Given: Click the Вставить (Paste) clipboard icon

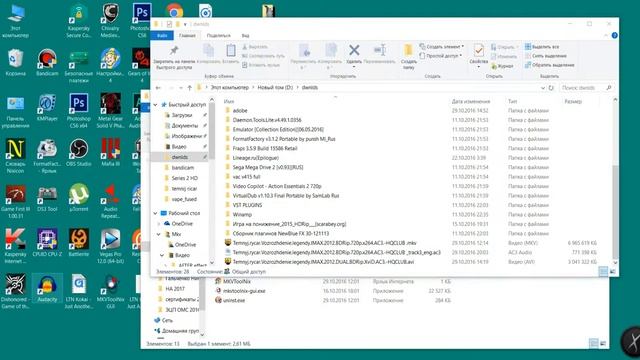Looking at the screenshot, I should (x=231, y=51).
